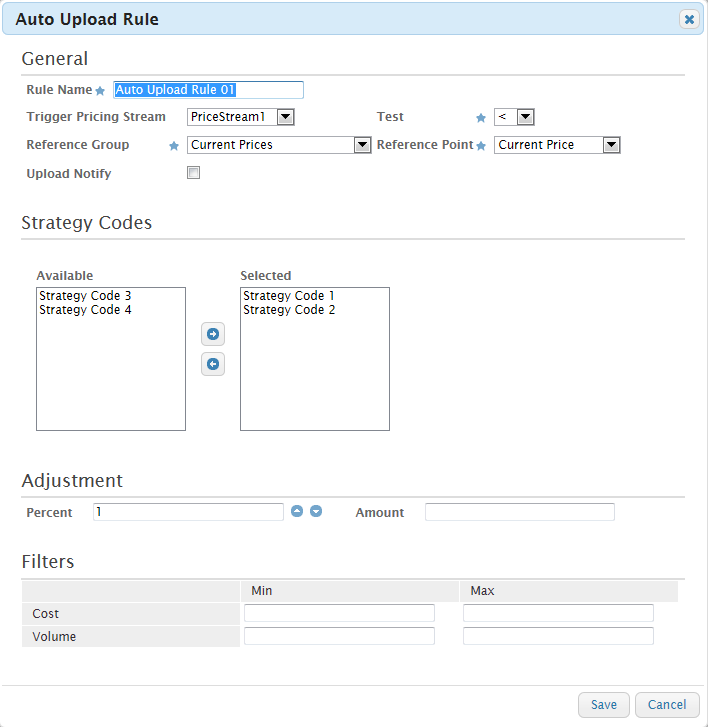Select Strategy Code 1 in Selected list
This screenshot has height=727, width=708.
289,295
